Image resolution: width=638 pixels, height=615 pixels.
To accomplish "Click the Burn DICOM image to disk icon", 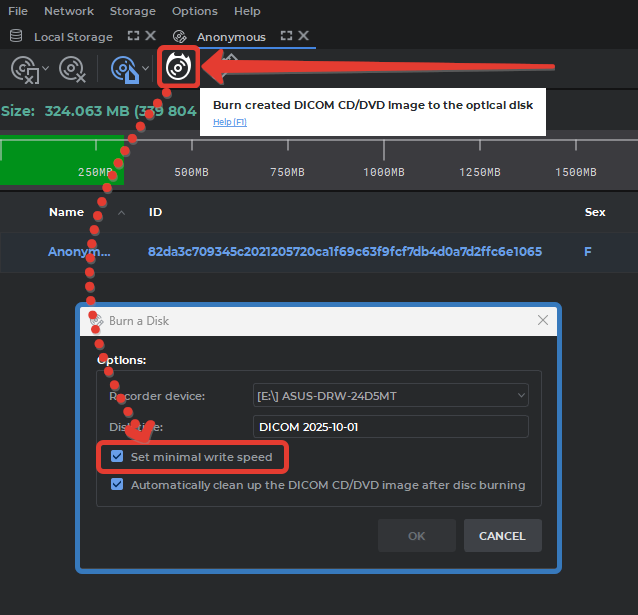I will pyautogui.click(x=177, y=68).
